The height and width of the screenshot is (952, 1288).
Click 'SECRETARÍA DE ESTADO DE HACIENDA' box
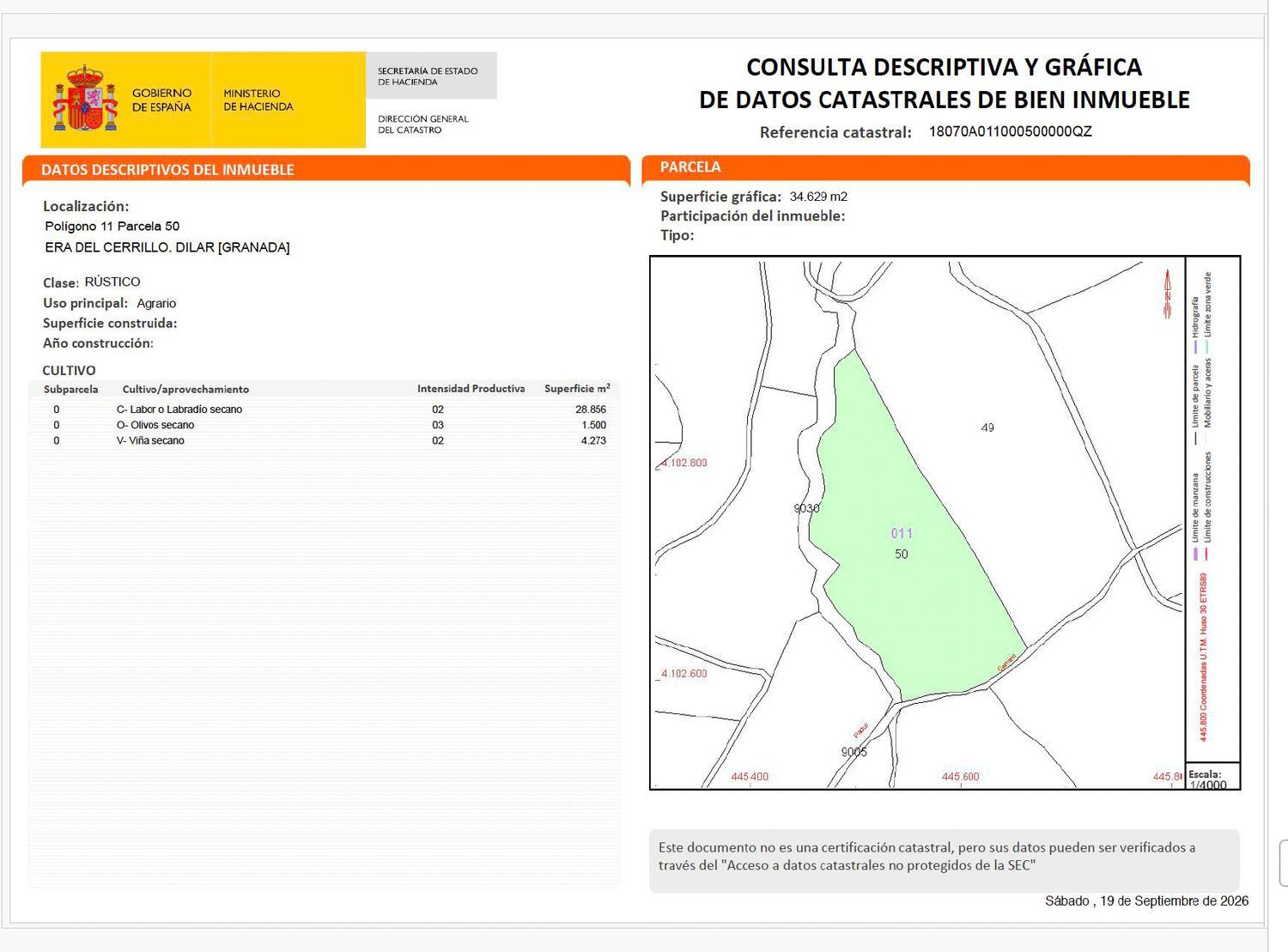431,76
